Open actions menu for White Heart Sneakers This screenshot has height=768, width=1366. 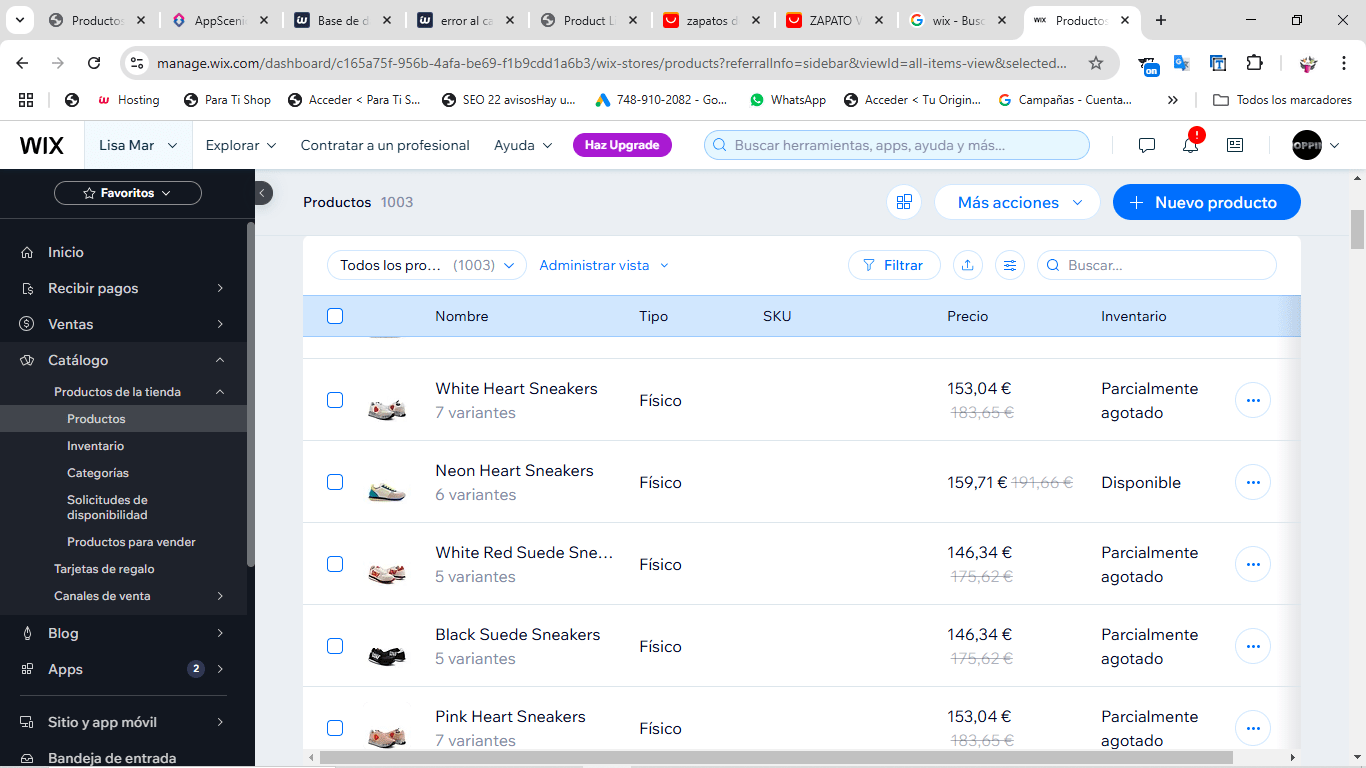pos(1253,400)
